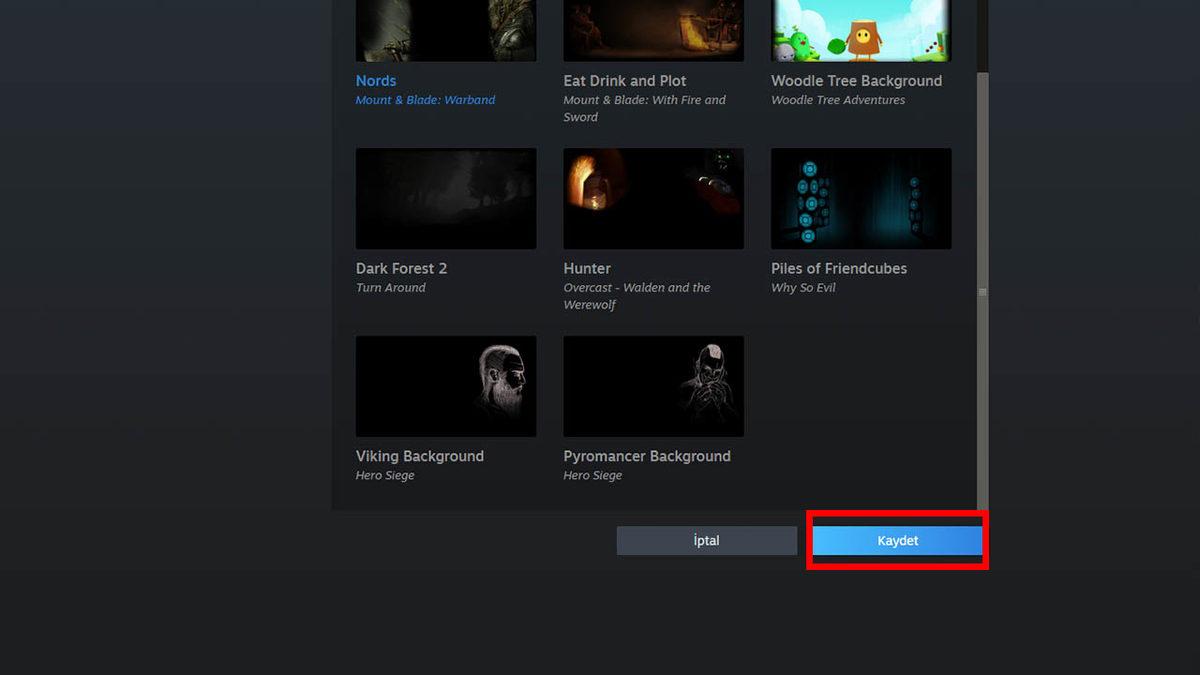Save the background with the Kaydet button
The height and width of the screenshot is (675, 1200).
pos(897,540)
